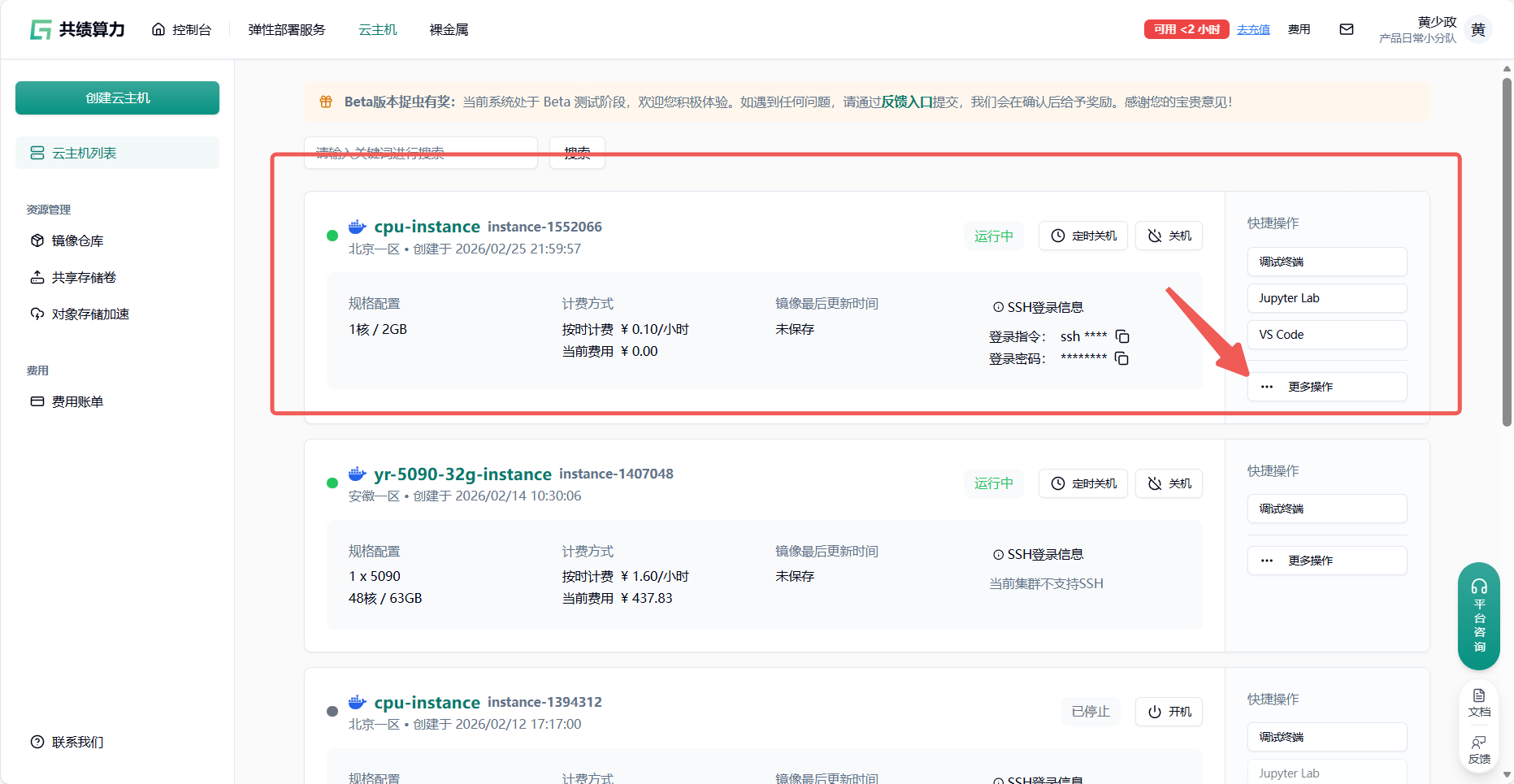
Task: Click the user avatar 黄
Action: click(x=1478, y=30)
